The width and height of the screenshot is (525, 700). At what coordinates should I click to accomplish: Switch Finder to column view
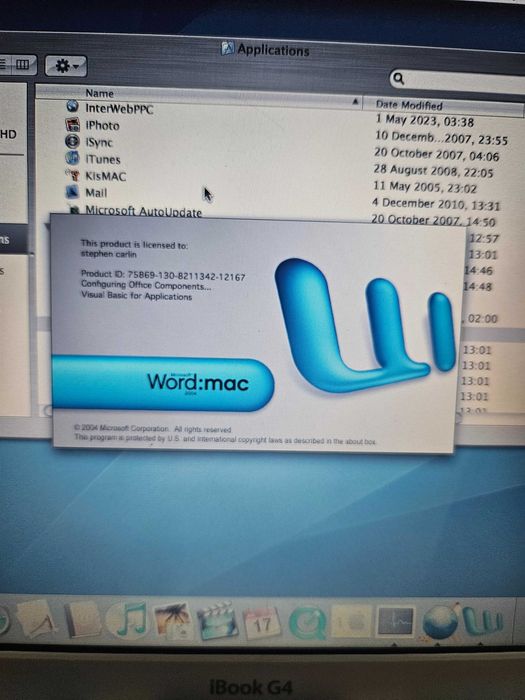23,65
